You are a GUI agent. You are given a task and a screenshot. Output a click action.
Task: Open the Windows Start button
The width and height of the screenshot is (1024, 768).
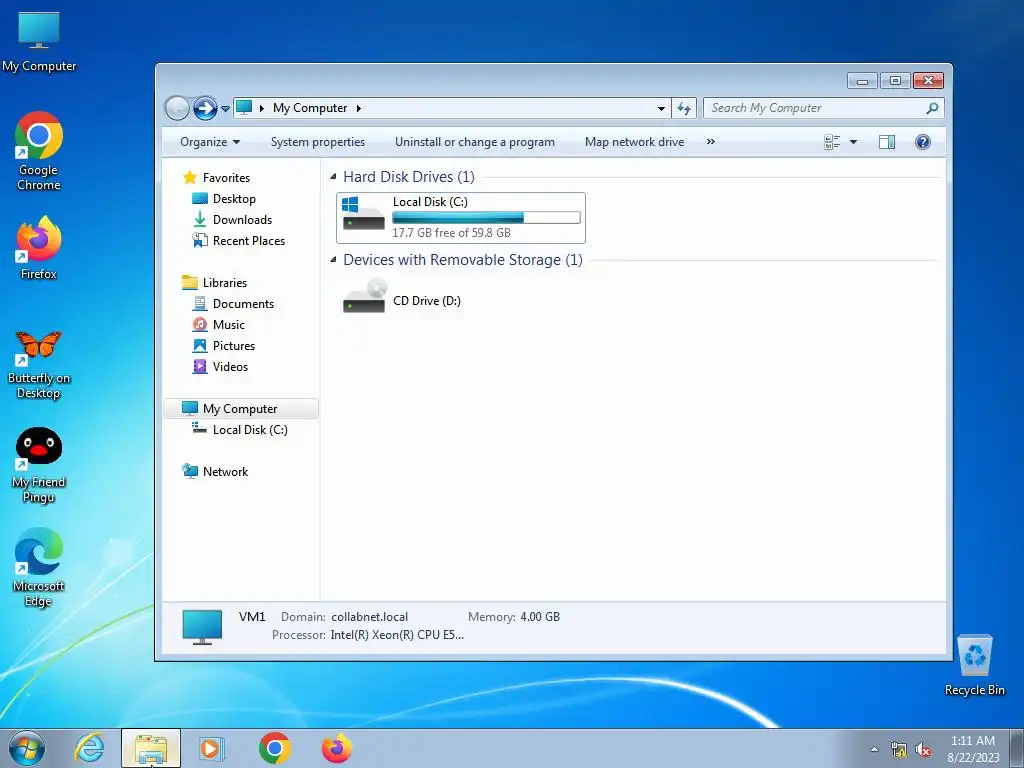click(x=27, y=748)
